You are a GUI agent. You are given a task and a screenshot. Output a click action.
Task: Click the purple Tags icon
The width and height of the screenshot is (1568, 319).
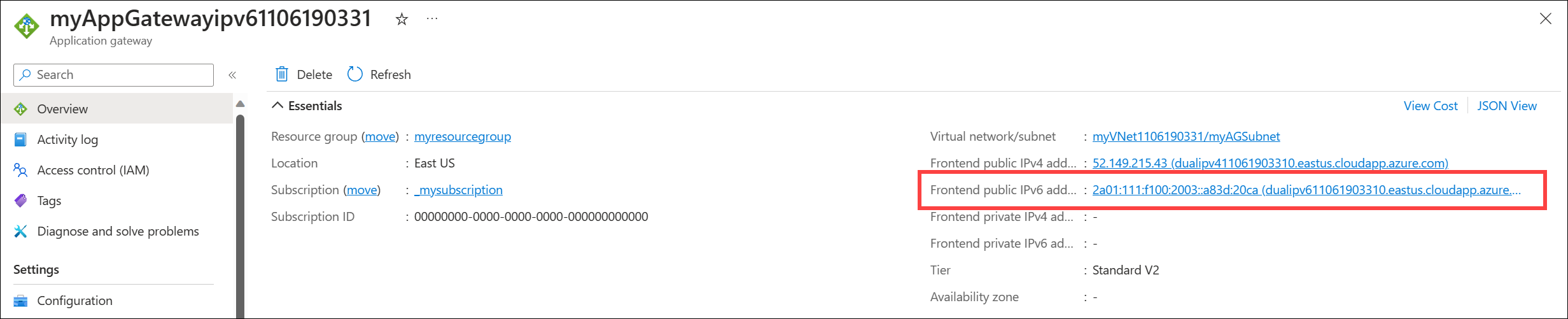click(20, 201)
